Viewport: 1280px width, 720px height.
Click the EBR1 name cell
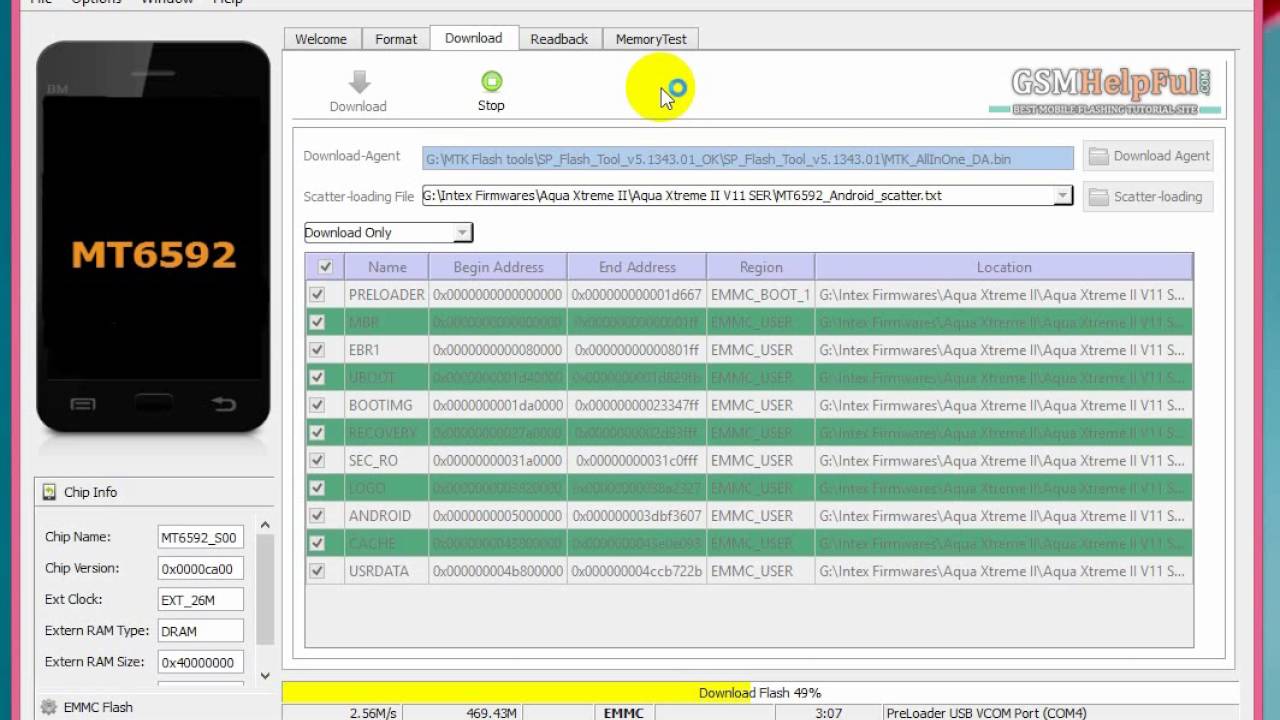(387, 350)
